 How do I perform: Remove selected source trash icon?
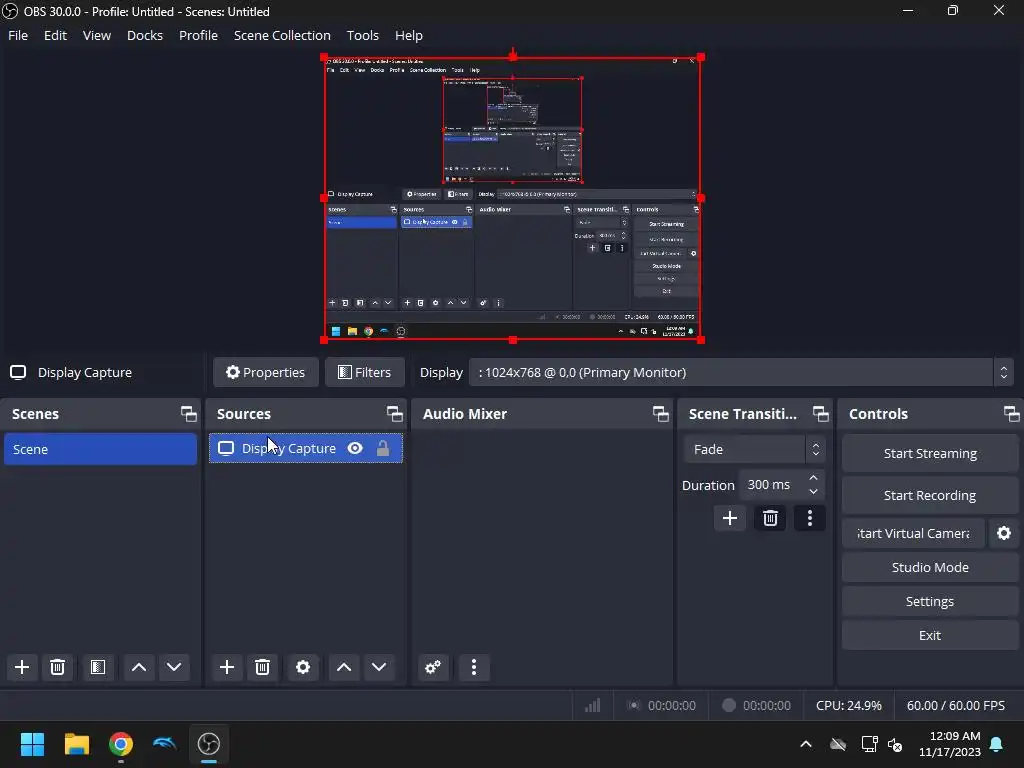[263, 667]
